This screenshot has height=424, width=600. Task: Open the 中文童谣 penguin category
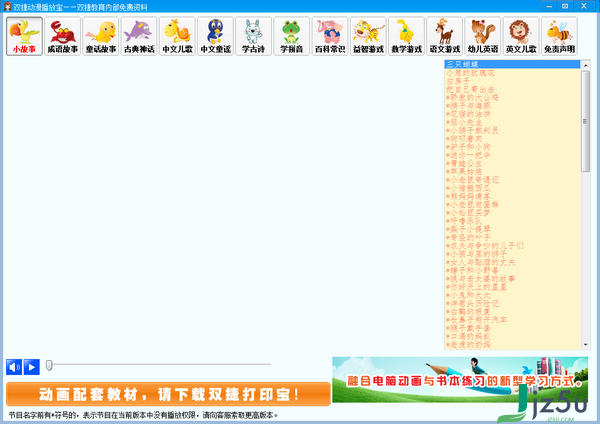(215, 36)
